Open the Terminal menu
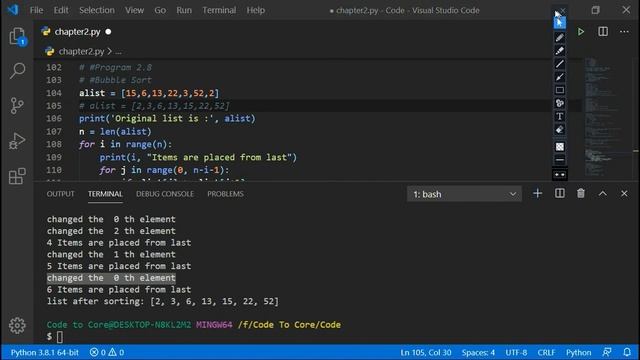Image resolution: width=640 pixels, height=360 pixels. (x=219, y=10)
